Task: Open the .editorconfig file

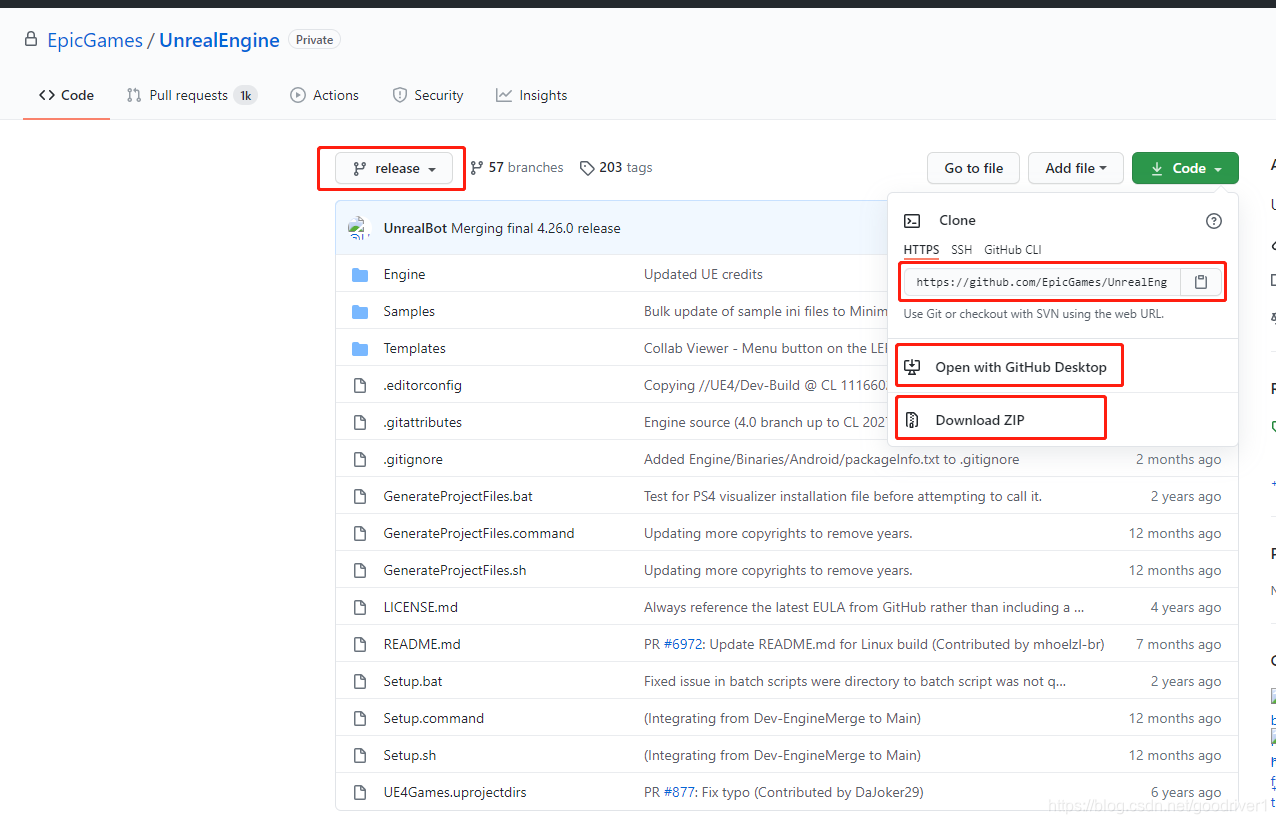Action: click(x=422, y=385)
